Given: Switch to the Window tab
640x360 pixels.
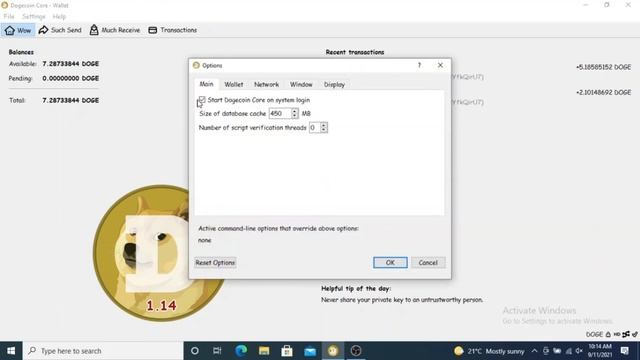Looking at the screenshot, I should [x=301, y=84].
